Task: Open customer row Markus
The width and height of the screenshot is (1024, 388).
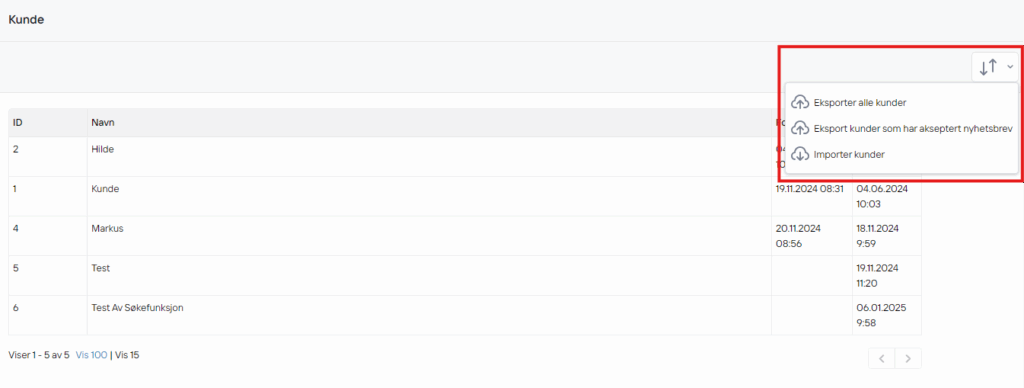Action: [x=465, y=236]
